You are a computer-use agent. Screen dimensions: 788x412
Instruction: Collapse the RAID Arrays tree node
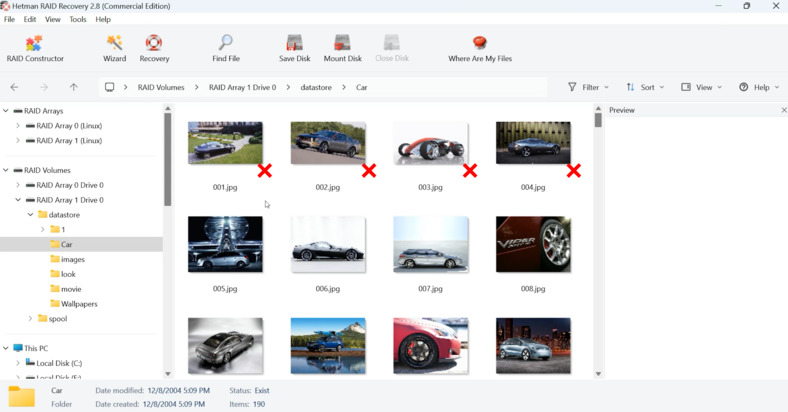pyautogui.click(x=6, y=111)
